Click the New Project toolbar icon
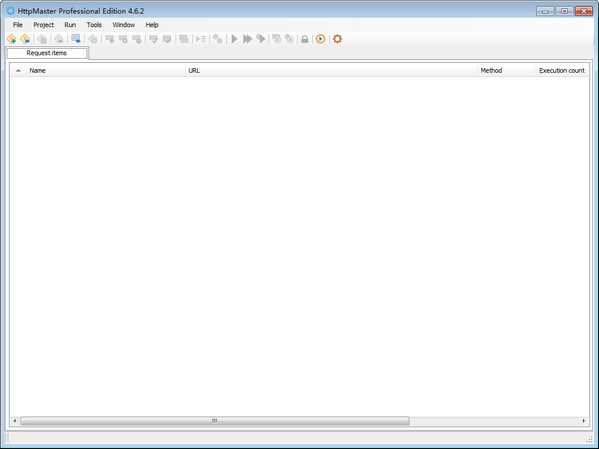 (x=12, y=39)
